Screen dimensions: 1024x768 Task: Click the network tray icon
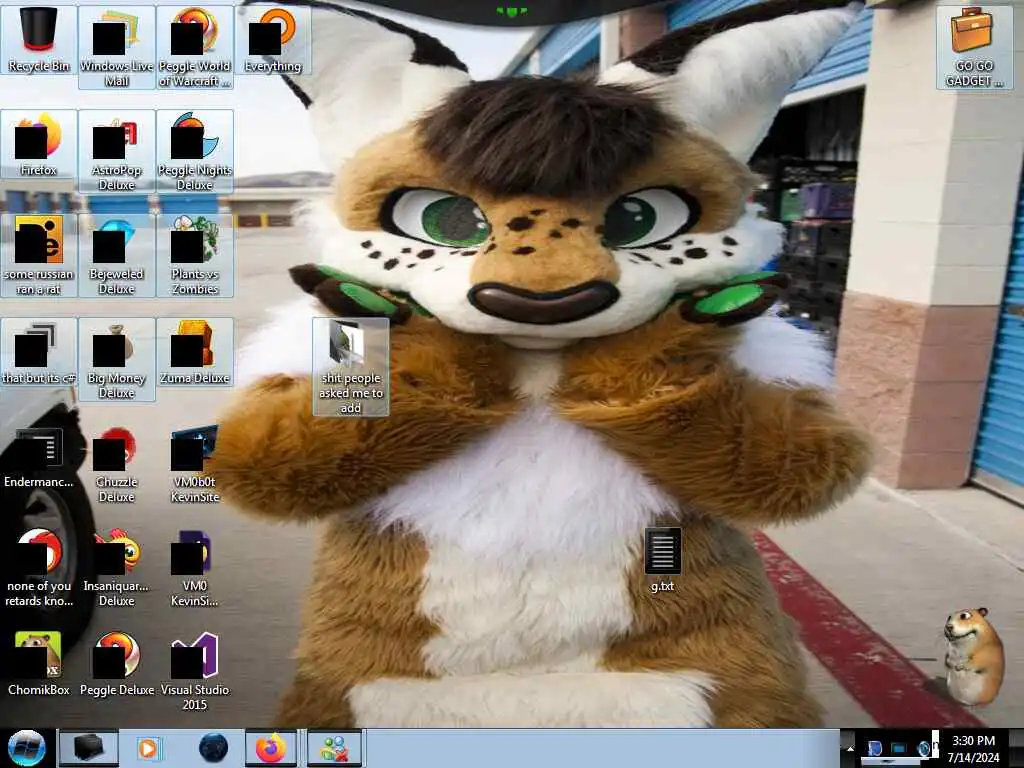tap(899, 748)
